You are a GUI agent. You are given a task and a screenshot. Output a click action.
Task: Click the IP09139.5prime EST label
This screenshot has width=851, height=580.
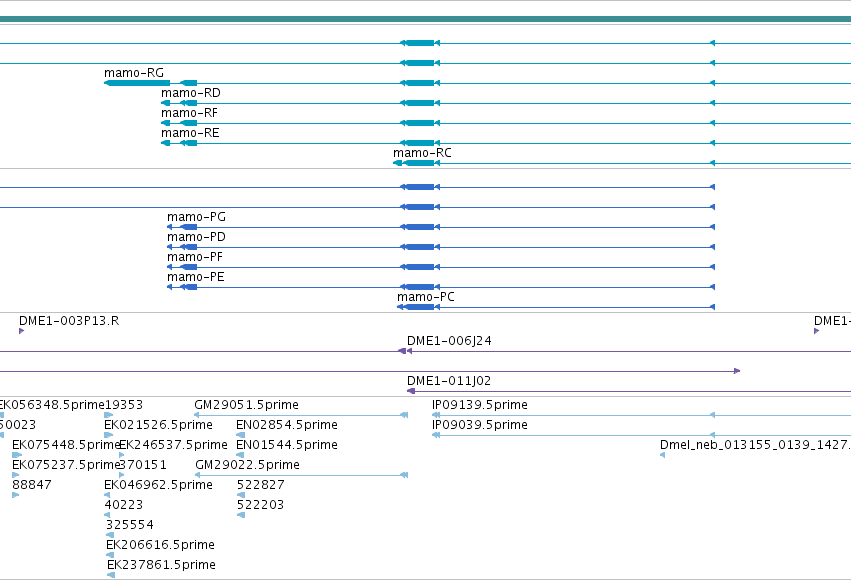pyautogui.click(x=480, y=405)
